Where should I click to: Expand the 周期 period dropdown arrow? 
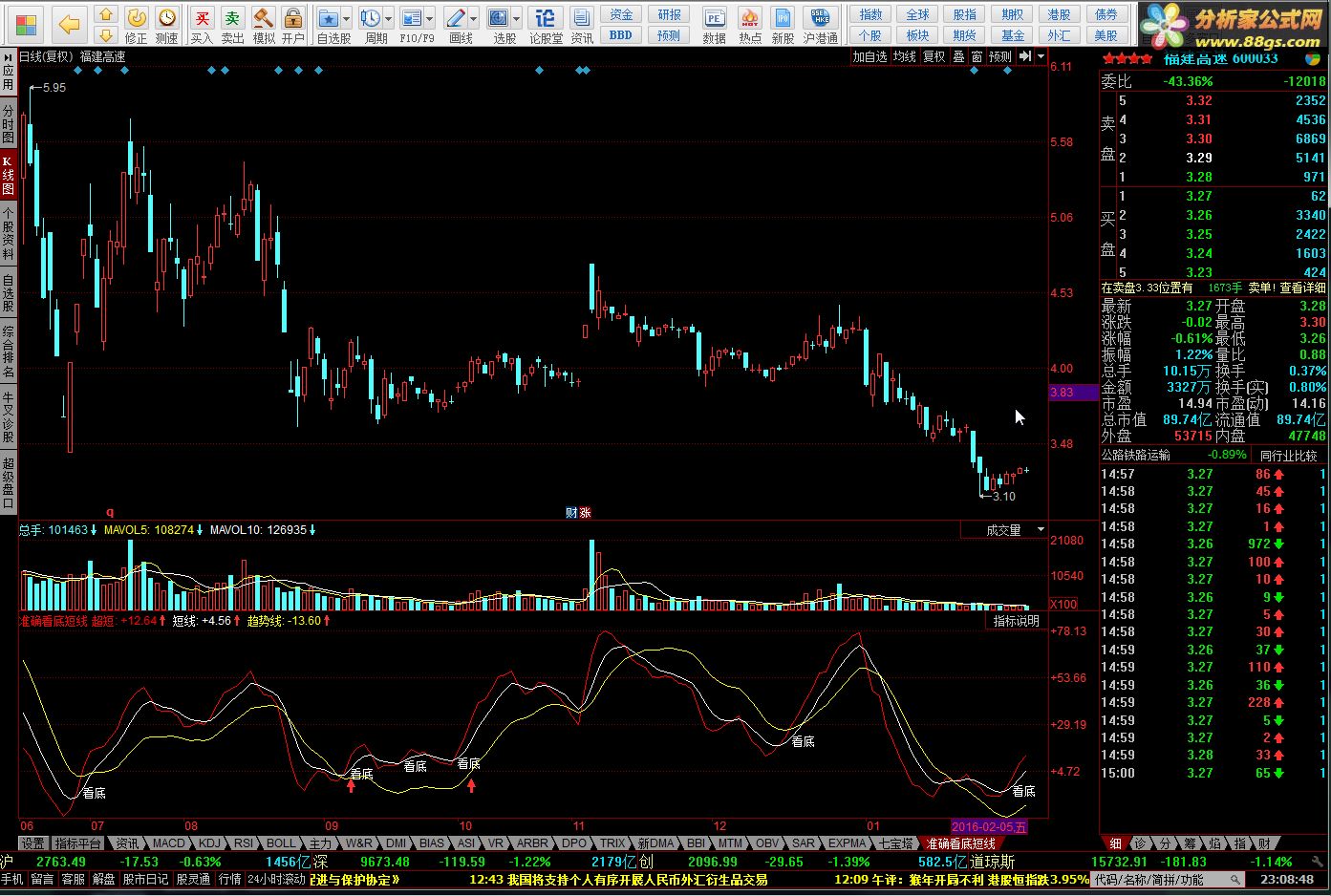[x=389, y=18]
